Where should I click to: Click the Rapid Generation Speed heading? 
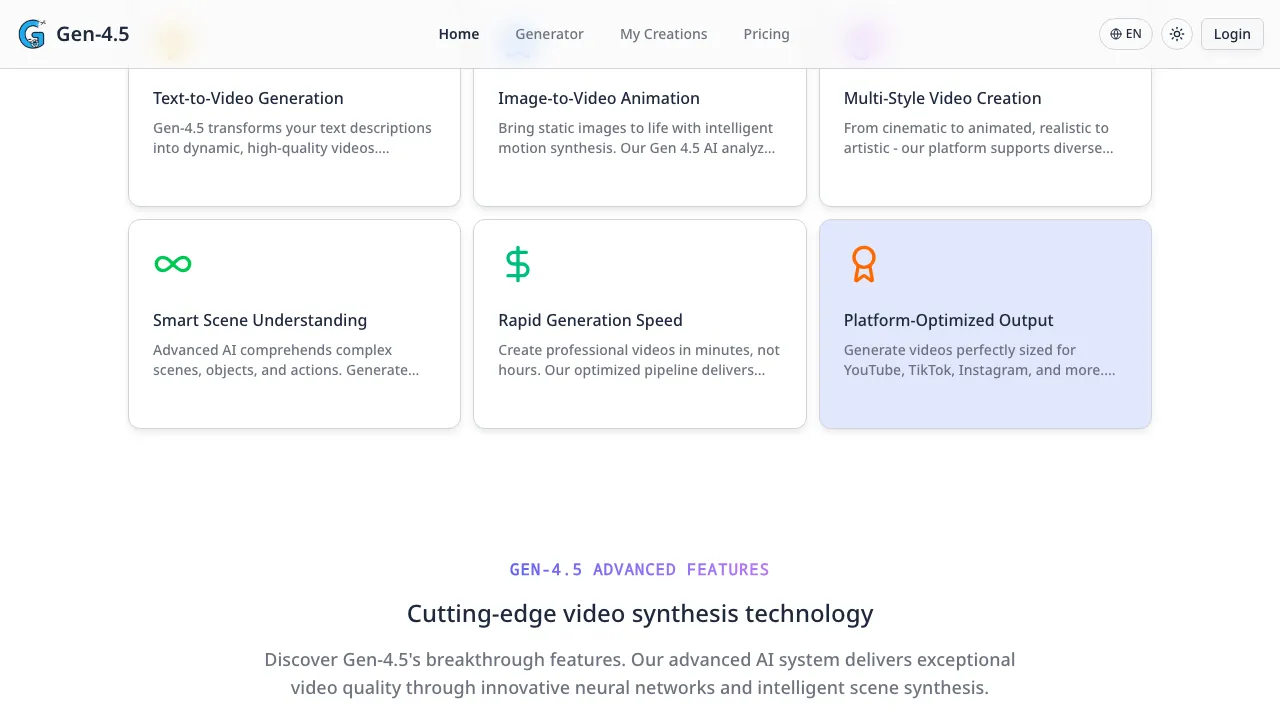(590, 320)
